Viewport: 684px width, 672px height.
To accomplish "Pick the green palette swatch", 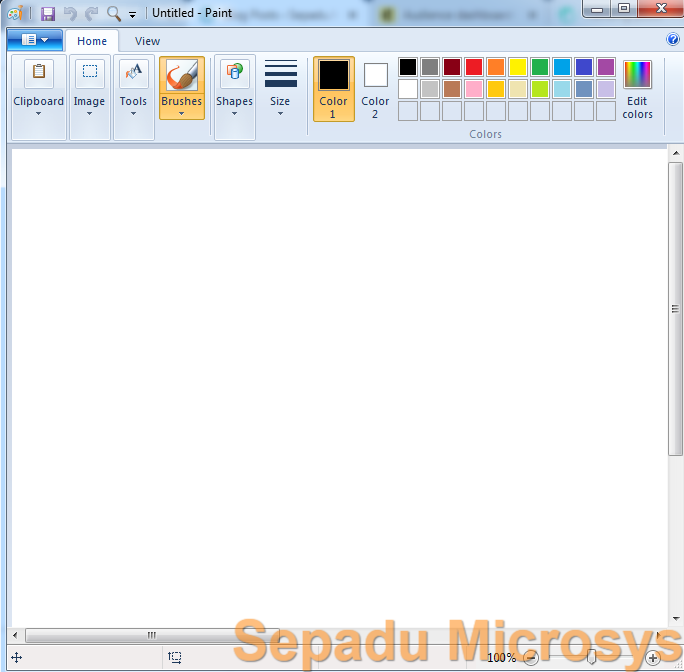I will pyautogui.click(x=540, y=67).
